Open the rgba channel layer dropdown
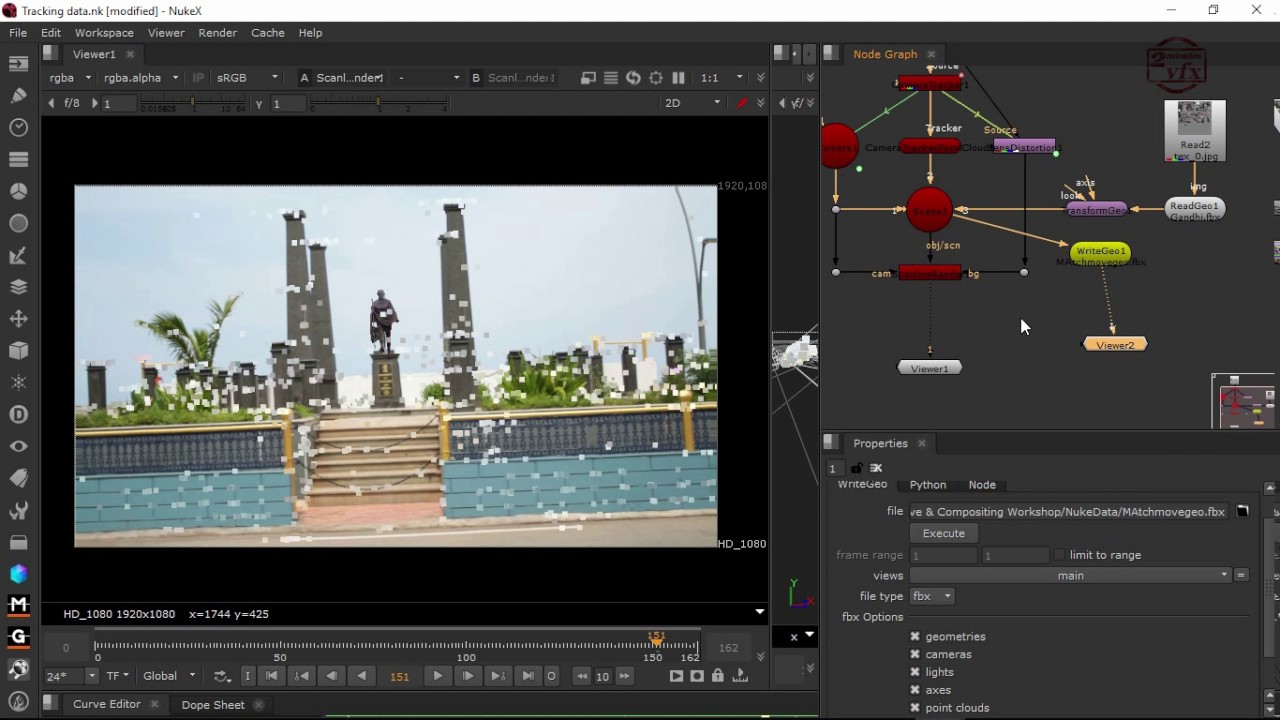Viewport: 1280px width, 720px height. (70, 78)
